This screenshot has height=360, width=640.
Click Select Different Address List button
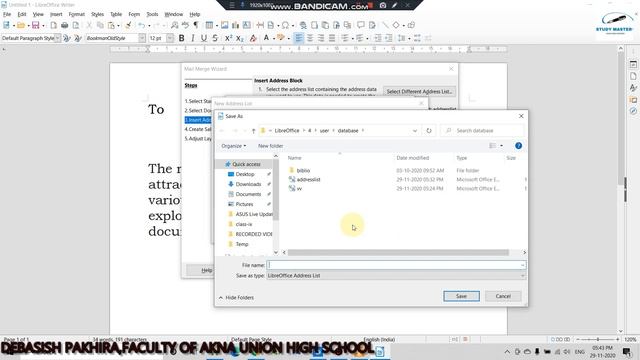coord(419,91)
